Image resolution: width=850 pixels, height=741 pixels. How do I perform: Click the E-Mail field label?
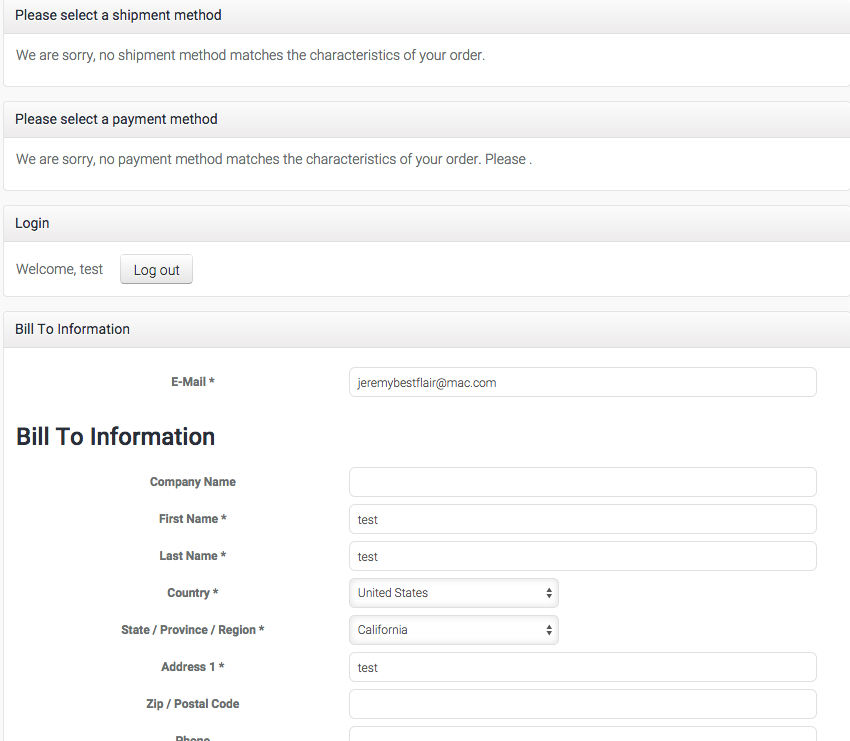[x=193, y=382]
